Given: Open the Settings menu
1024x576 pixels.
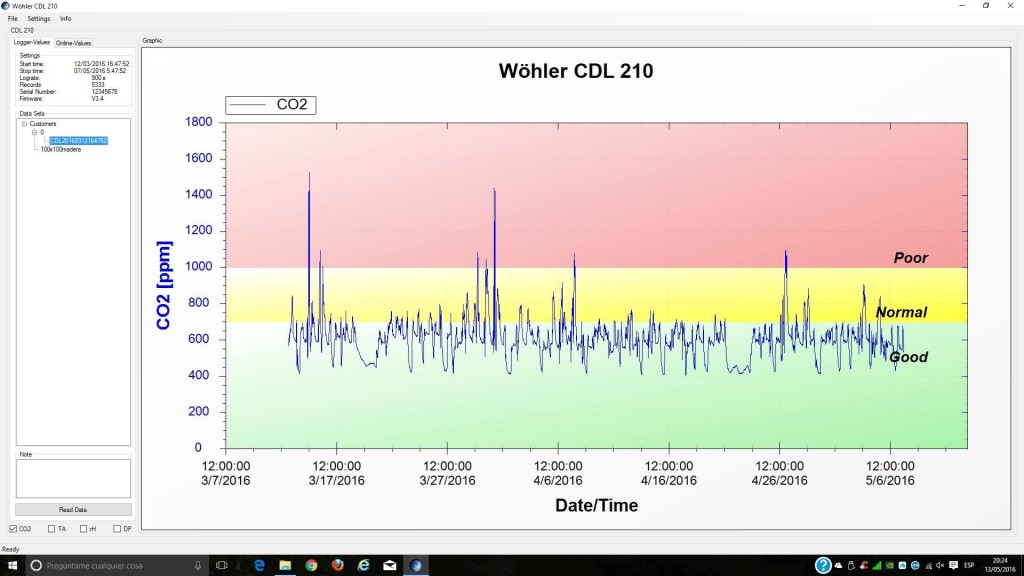Looking at the screenshot, I should point(39,19).
